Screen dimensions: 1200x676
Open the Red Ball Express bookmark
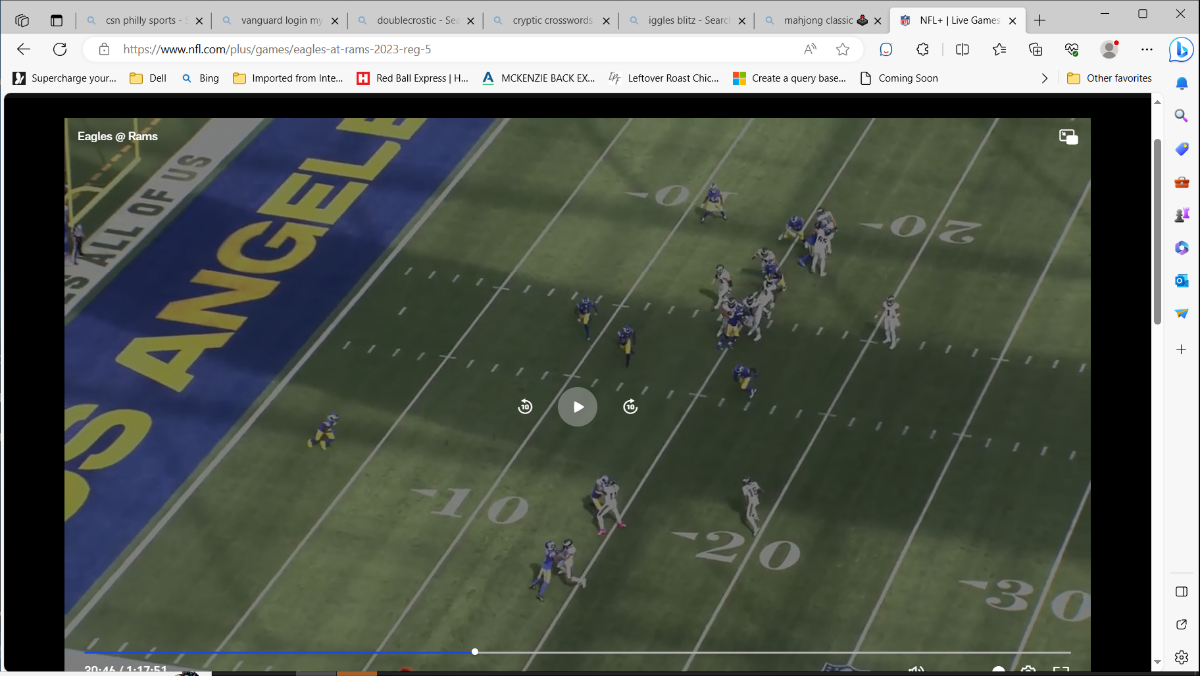(x=412, y=78)
